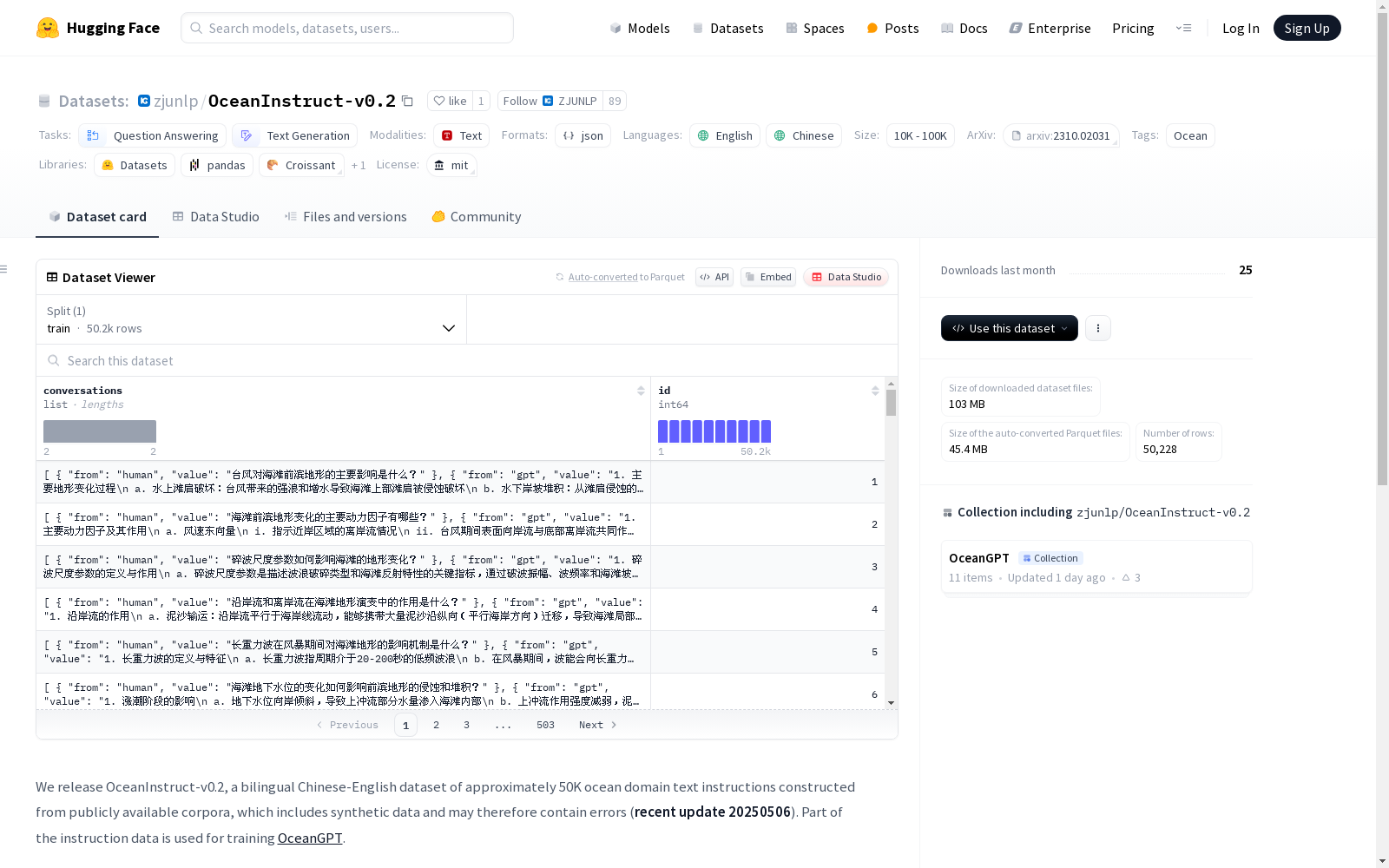Switch to the Dataset card tab
This screenshot has width=1389, height=868.
[x=97, y=217]
